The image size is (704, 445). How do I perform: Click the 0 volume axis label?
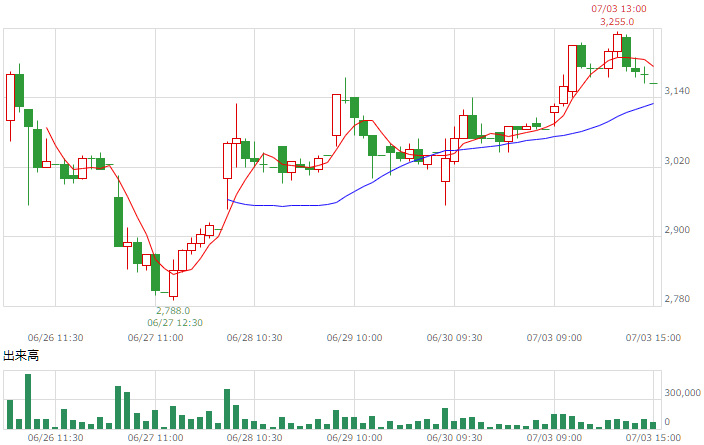tap(667, 422)
